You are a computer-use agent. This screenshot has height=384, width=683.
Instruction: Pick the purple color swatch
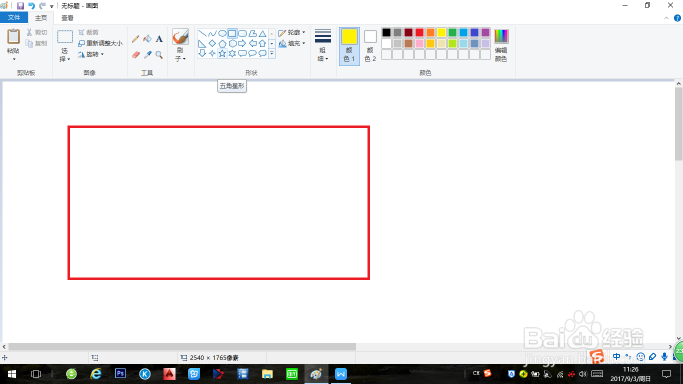coord(486,32)
